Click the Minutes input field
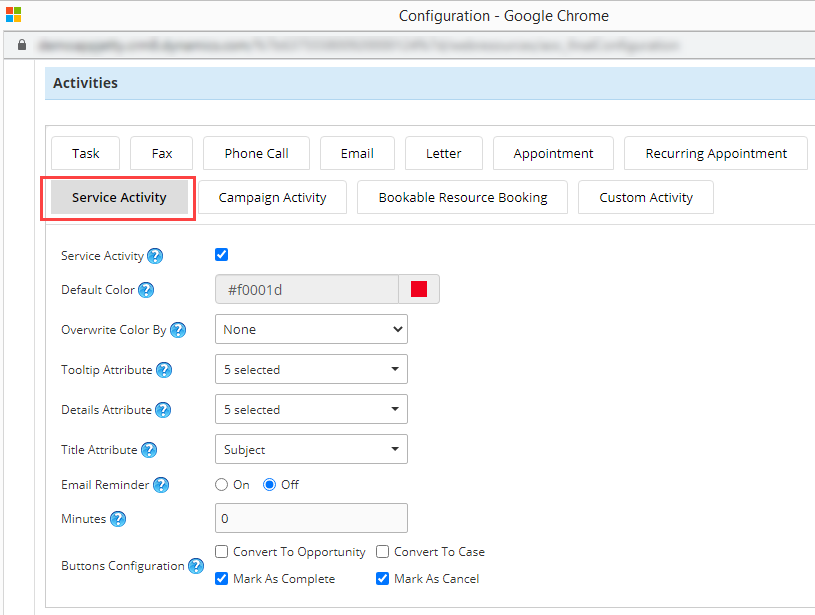This screenshot has width=815, height=615. (311, 518)
